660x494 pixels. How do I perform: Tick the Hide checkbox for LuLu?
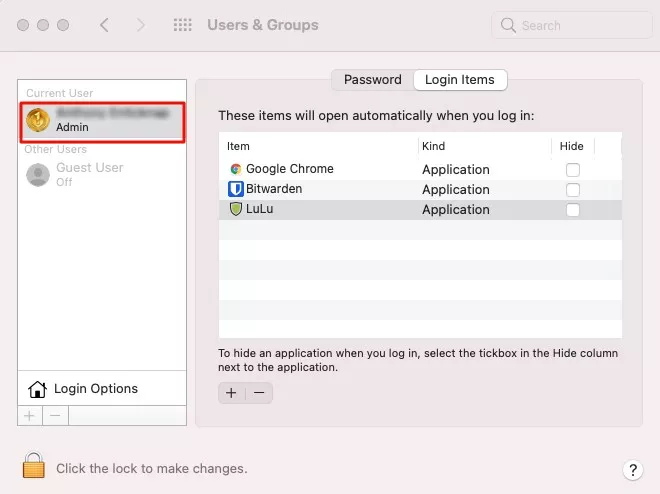(x=573, y=210)
